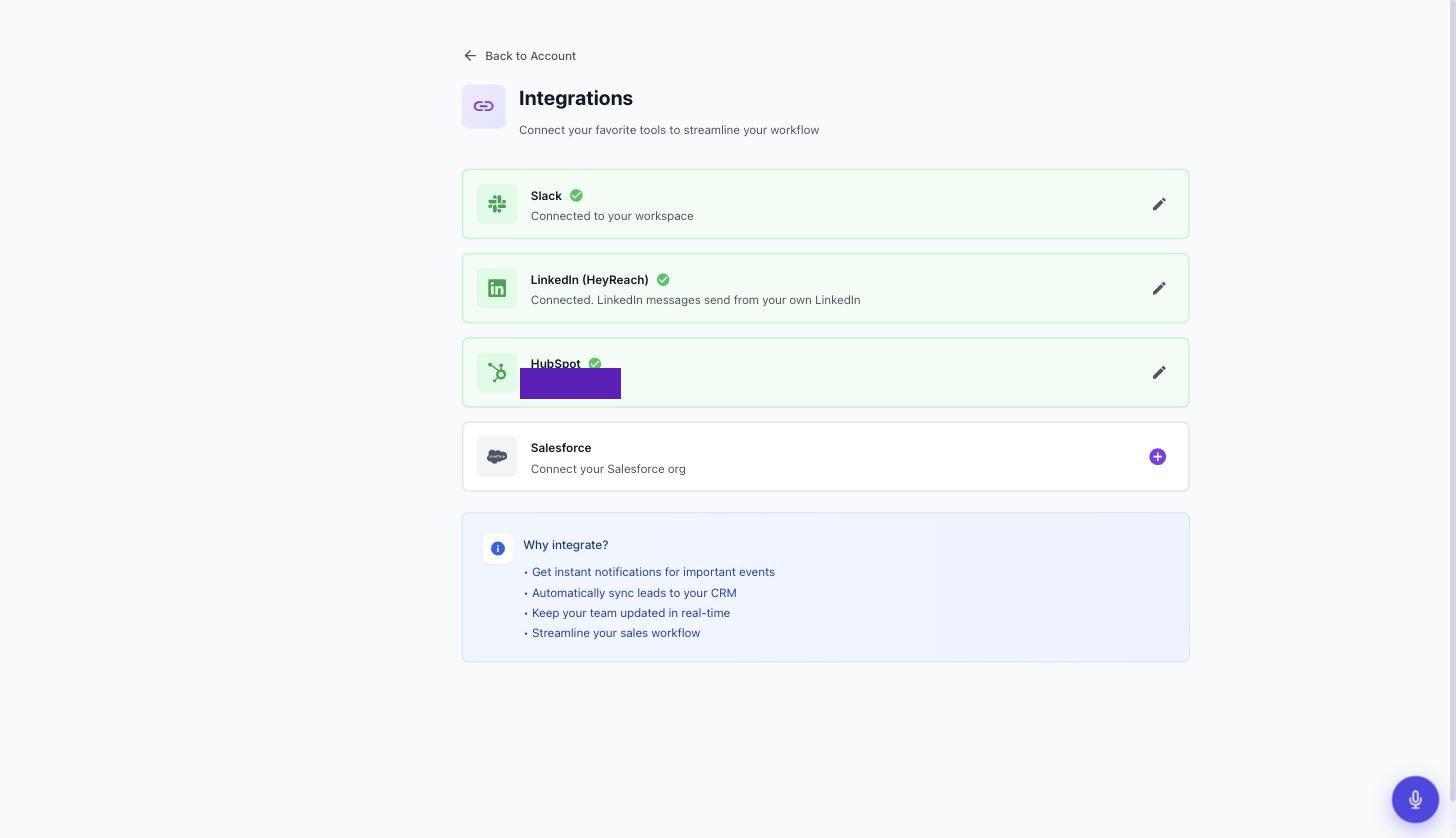Click the HubSpot logo icon
This screenshot has height=838, width=1456.
point(497,372)
